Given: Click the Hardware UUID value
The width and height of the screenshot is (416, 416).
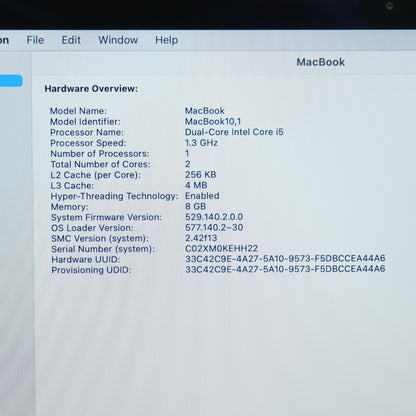Looking at the screenshot, I should [x=285, y=258].
